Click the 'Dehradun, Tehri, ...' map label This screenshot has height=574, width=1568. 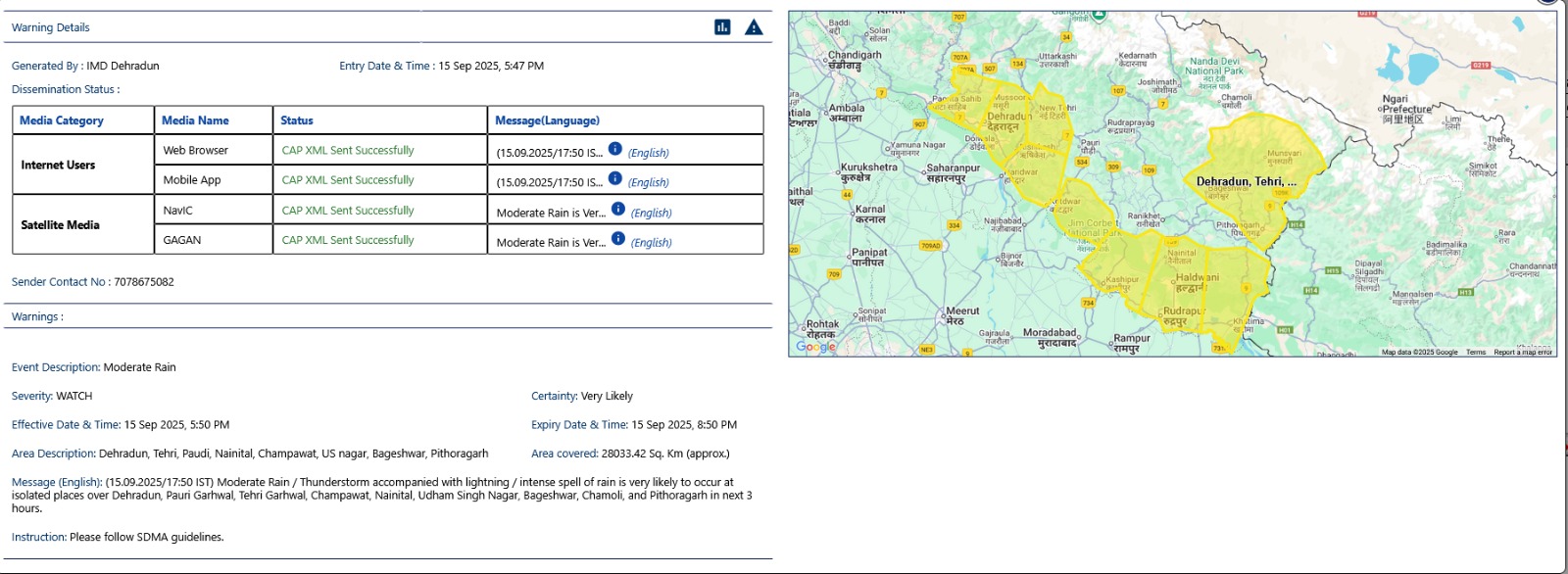[x=1246, y=181]
